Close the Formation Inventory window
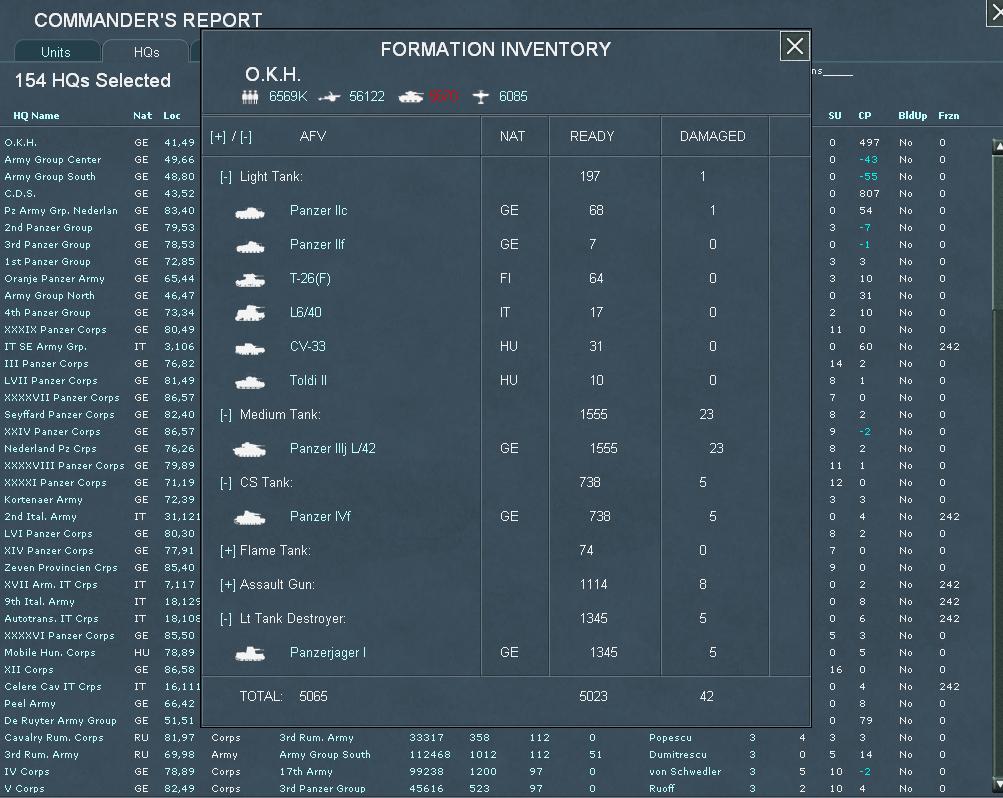Screen dimensions: 1003x798 tap(795, 46)
